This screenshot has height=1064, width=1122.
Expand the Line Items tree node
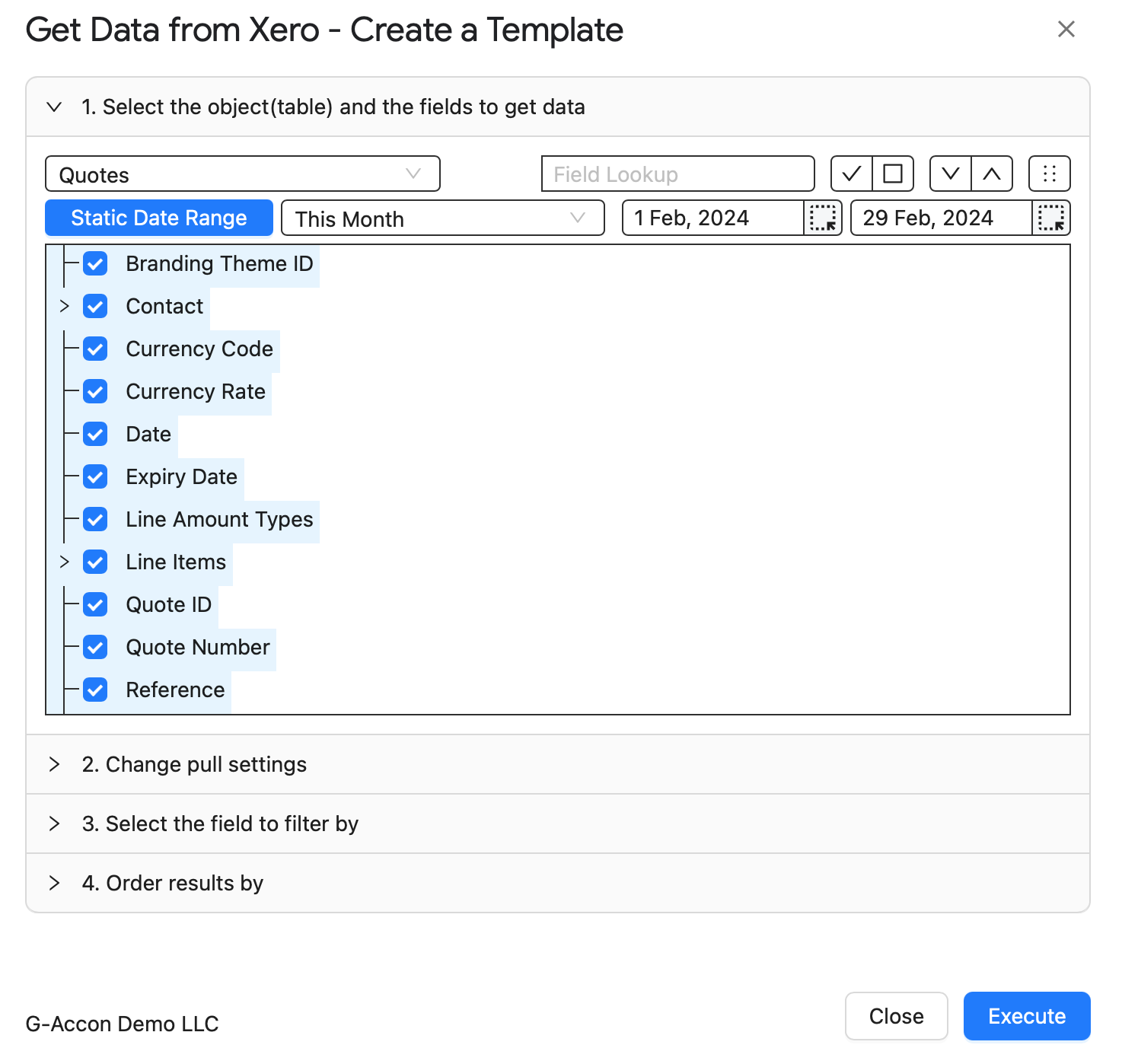[65, 562]
